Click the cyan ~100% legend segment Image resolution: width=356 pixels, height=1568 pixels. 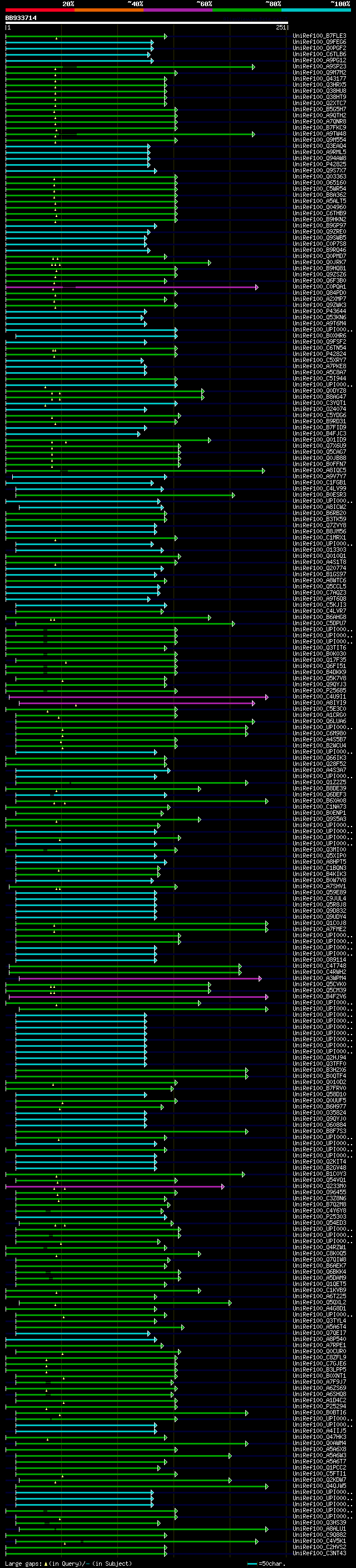click(317, 10)
